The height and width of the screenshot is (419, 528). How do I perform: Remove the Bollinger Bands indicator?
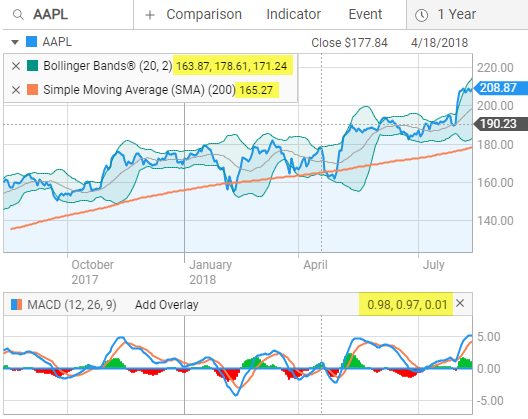[16, 66]
